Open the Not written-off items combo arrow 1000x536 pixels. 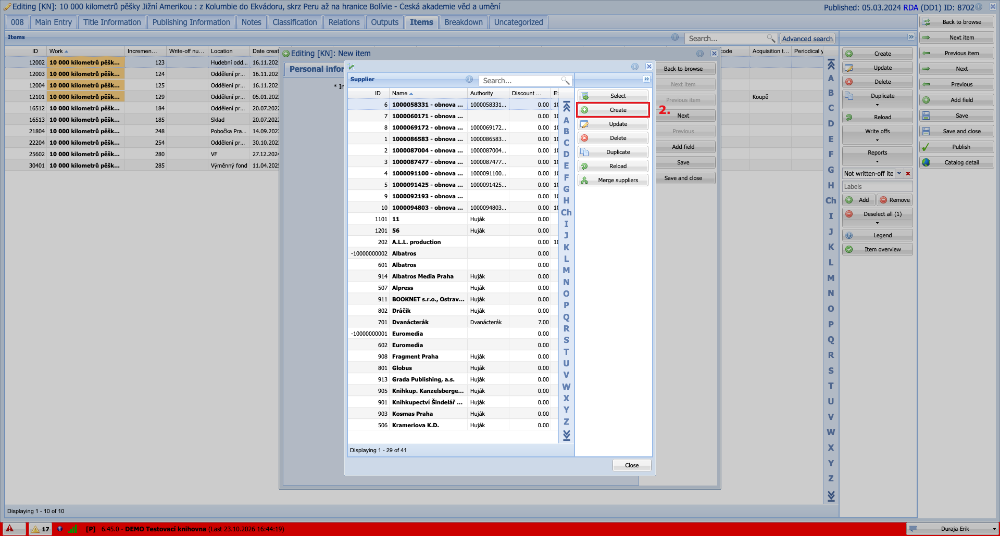[x=899, y=174]
